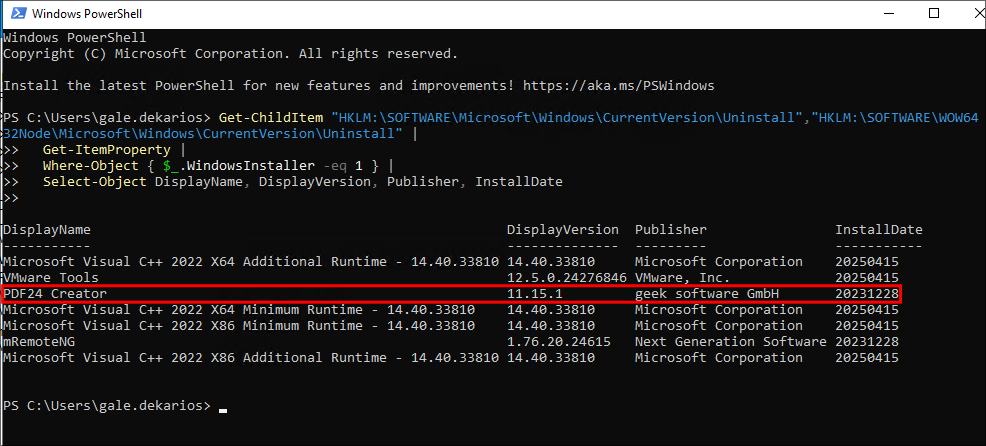
Task: Click the PDF24 Creator entry
Action: 55,294
